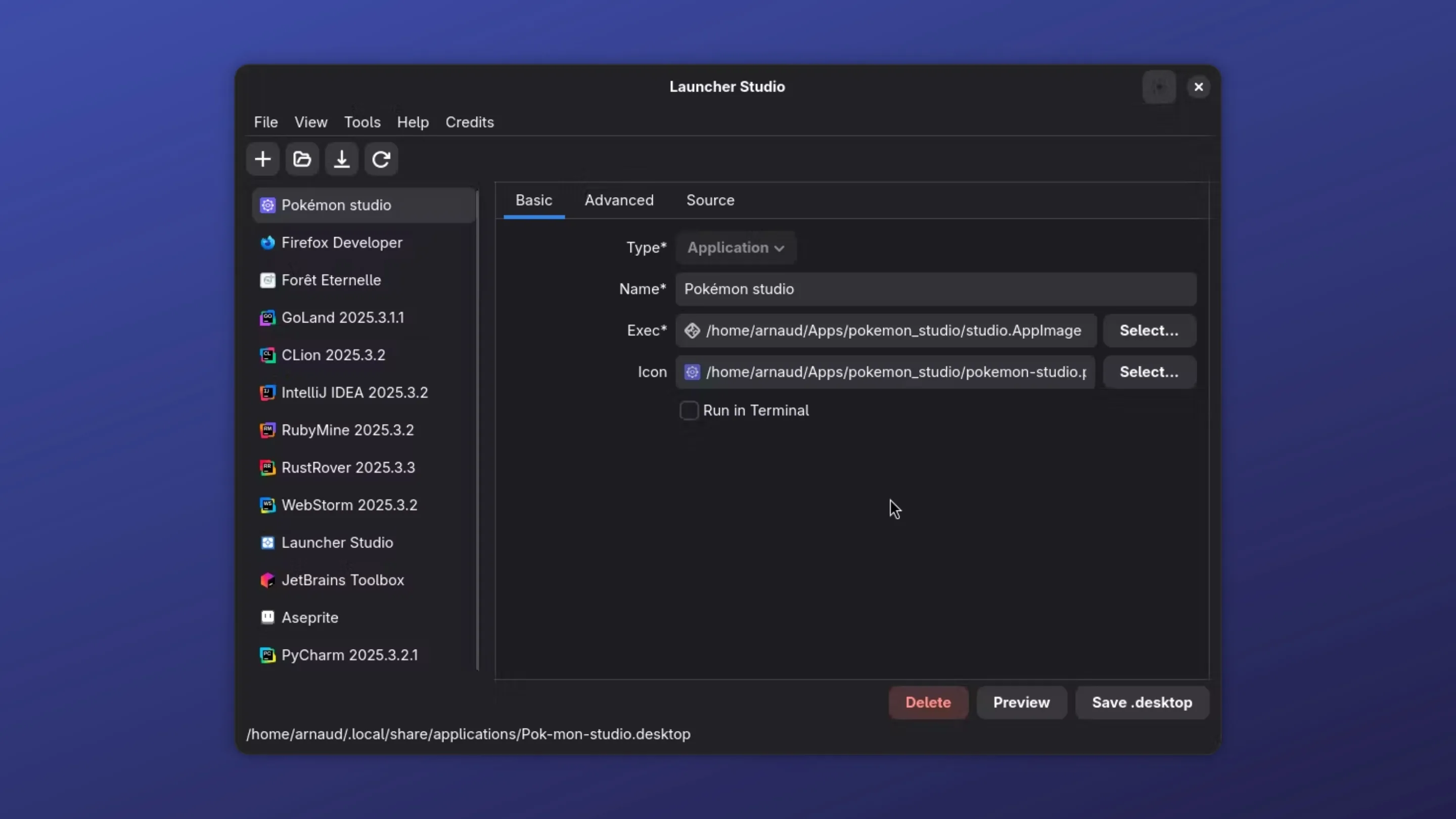The height and width of the screenshot is (819, 1456).
Task: Open the Tools menu
Action: point(362,122)
